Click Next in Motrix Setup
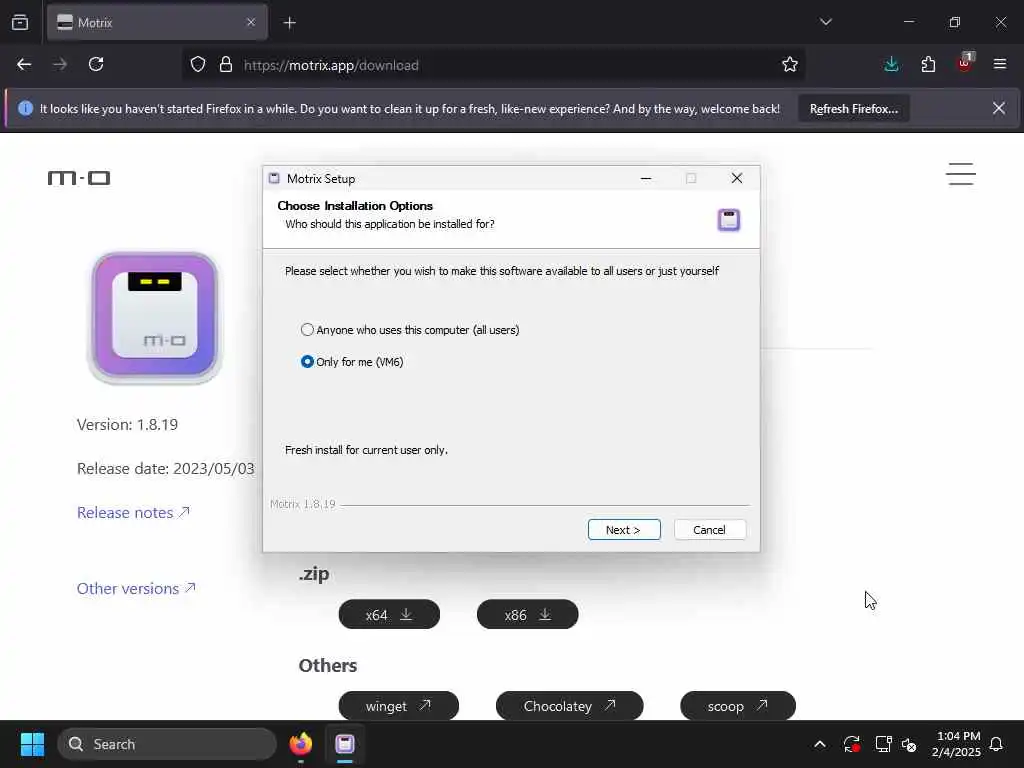 (x=624, y=530)
